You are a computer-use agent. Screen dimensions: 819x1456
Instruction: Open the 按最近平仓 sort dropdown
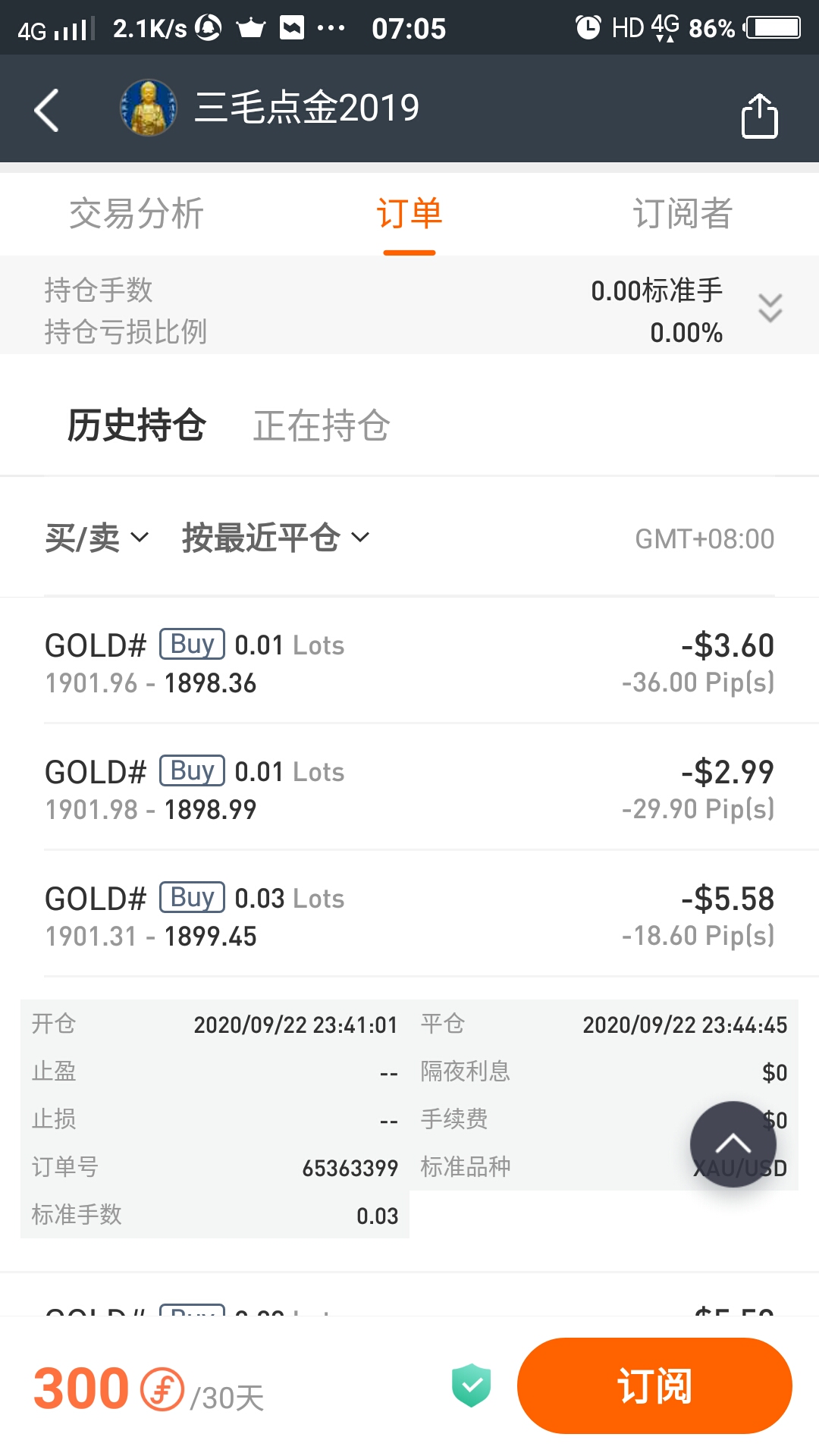coord(276,538)
